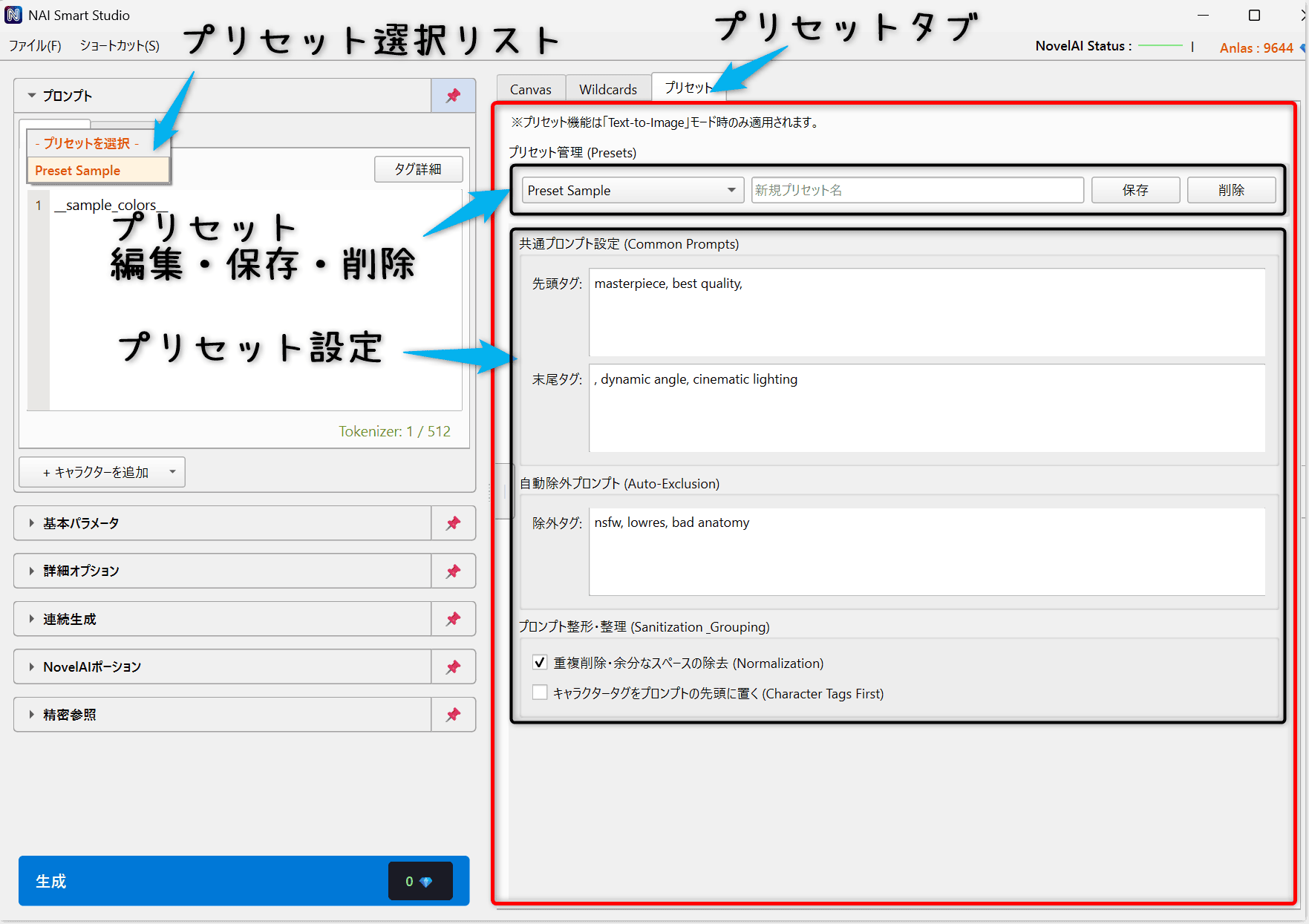Click the NAI Smart Studio logo icon

[x=13, y=15]
